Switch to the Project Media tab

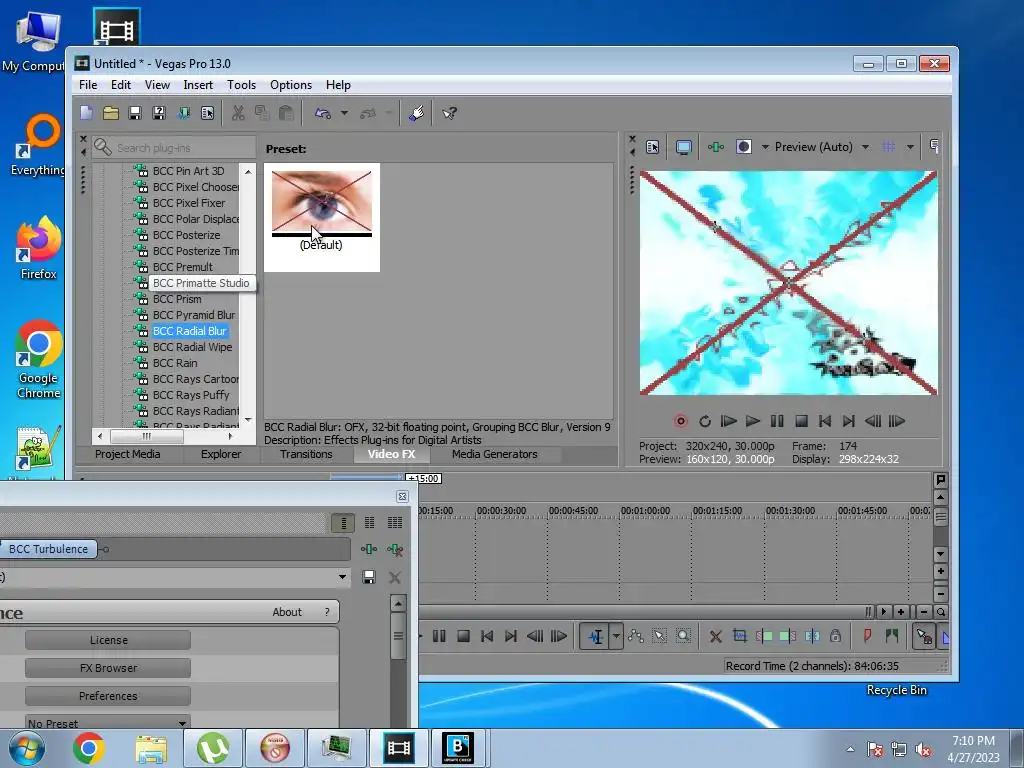(127, 455)
